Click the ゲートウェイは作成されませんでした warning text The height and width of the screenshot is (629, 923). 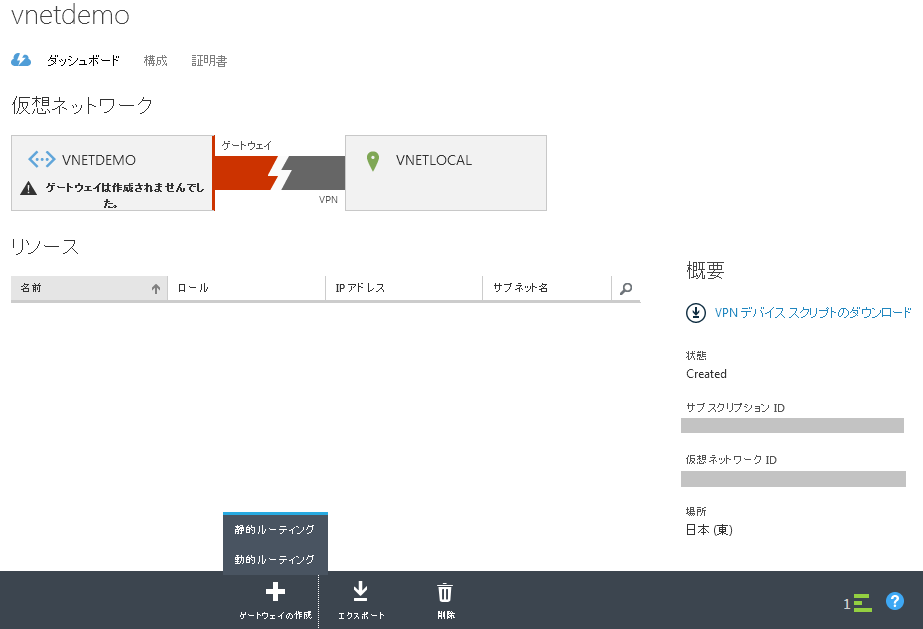pos(125,195)
